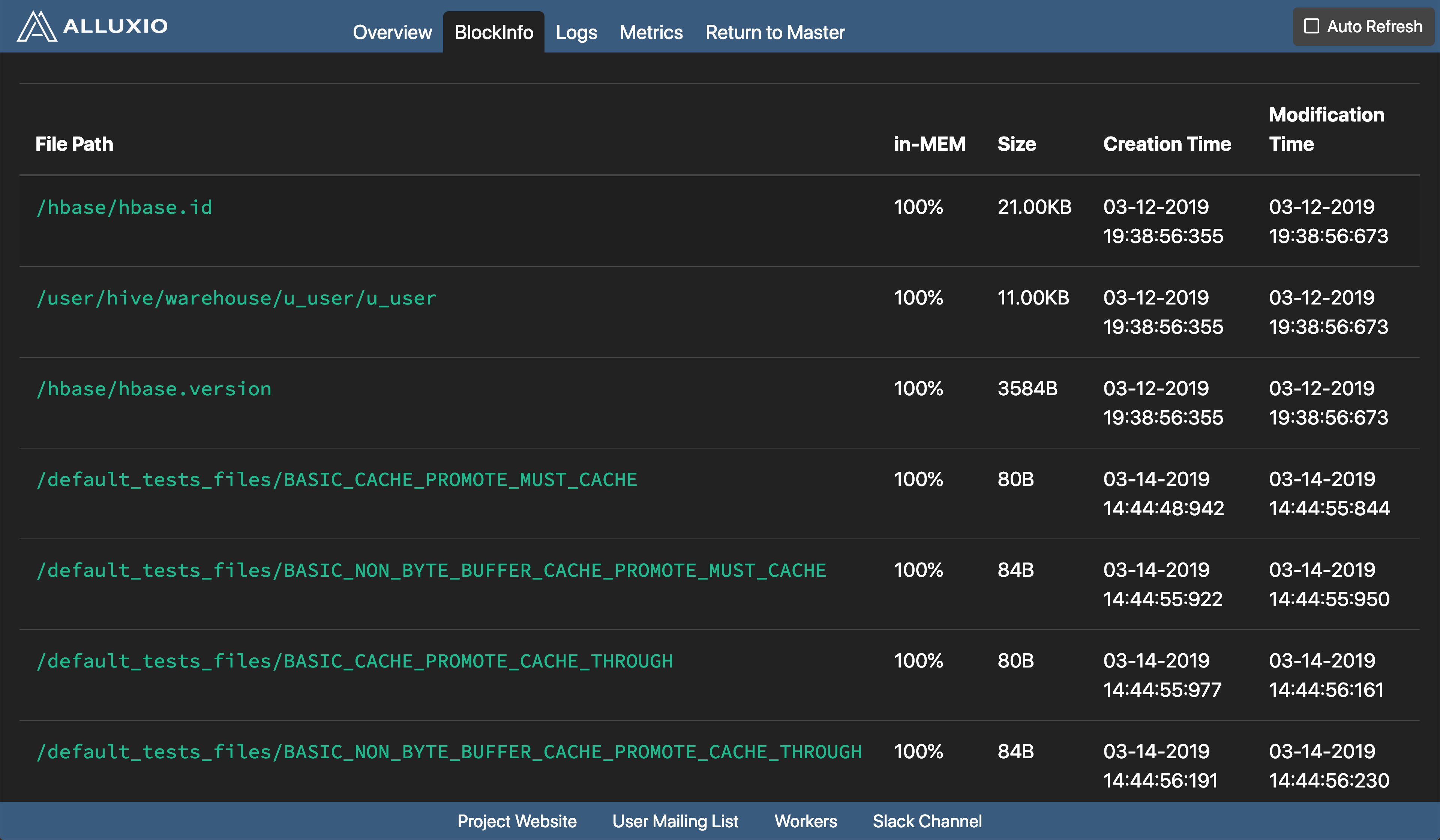Switch to the Logs tab
1440x840 pixels.
click(576, 33)
